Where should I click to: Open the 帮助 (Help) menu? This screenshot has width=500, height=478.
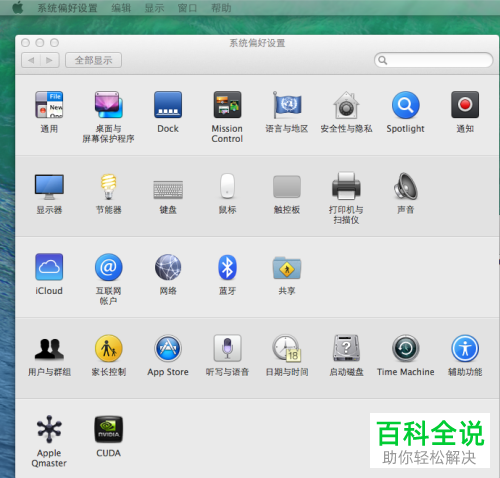coord(221,8)
